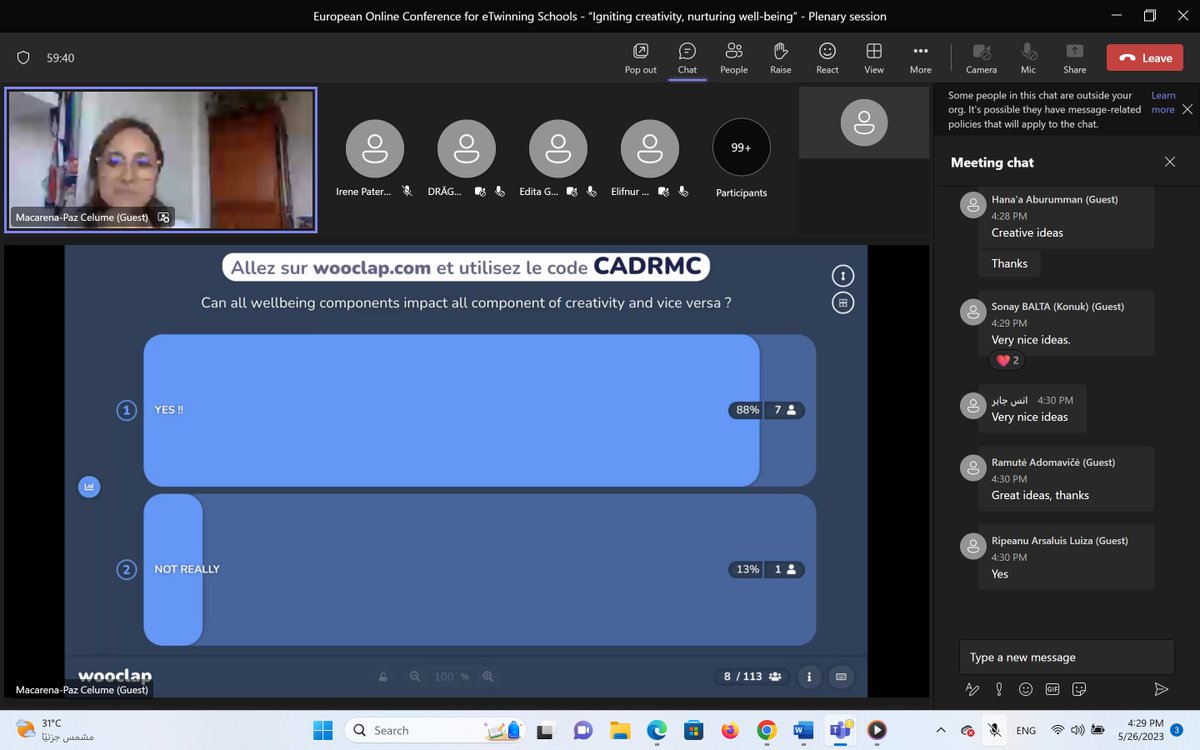Click the 'Creative ideas' chat message
Viewport: 1200px width, 750px height.
pos(1027,233)
